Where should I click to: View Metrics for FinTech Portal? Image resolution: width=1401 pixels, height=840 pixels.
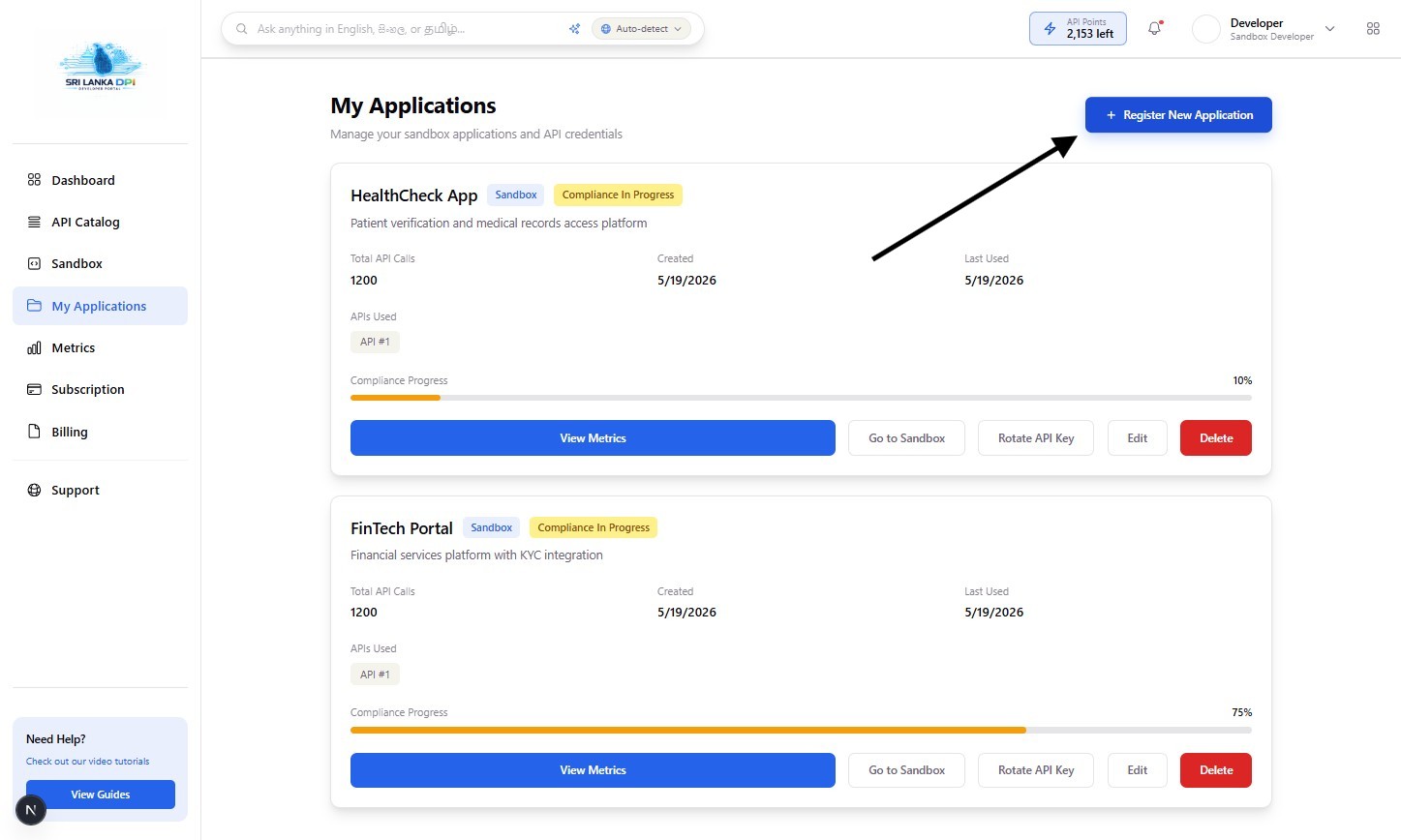click(x=593, y=770)
